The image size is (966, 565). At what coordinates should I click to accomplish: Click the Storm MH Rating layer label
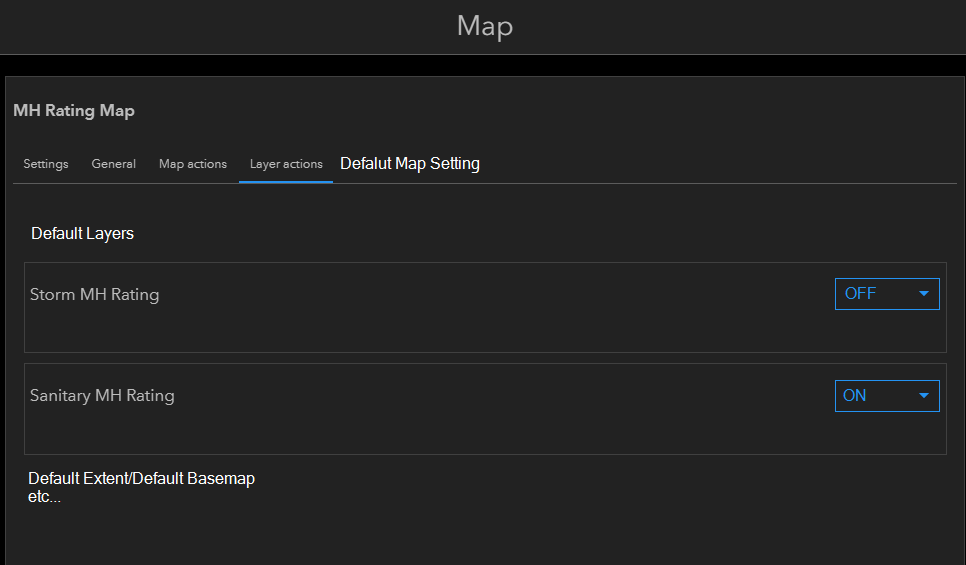[95, 295]
